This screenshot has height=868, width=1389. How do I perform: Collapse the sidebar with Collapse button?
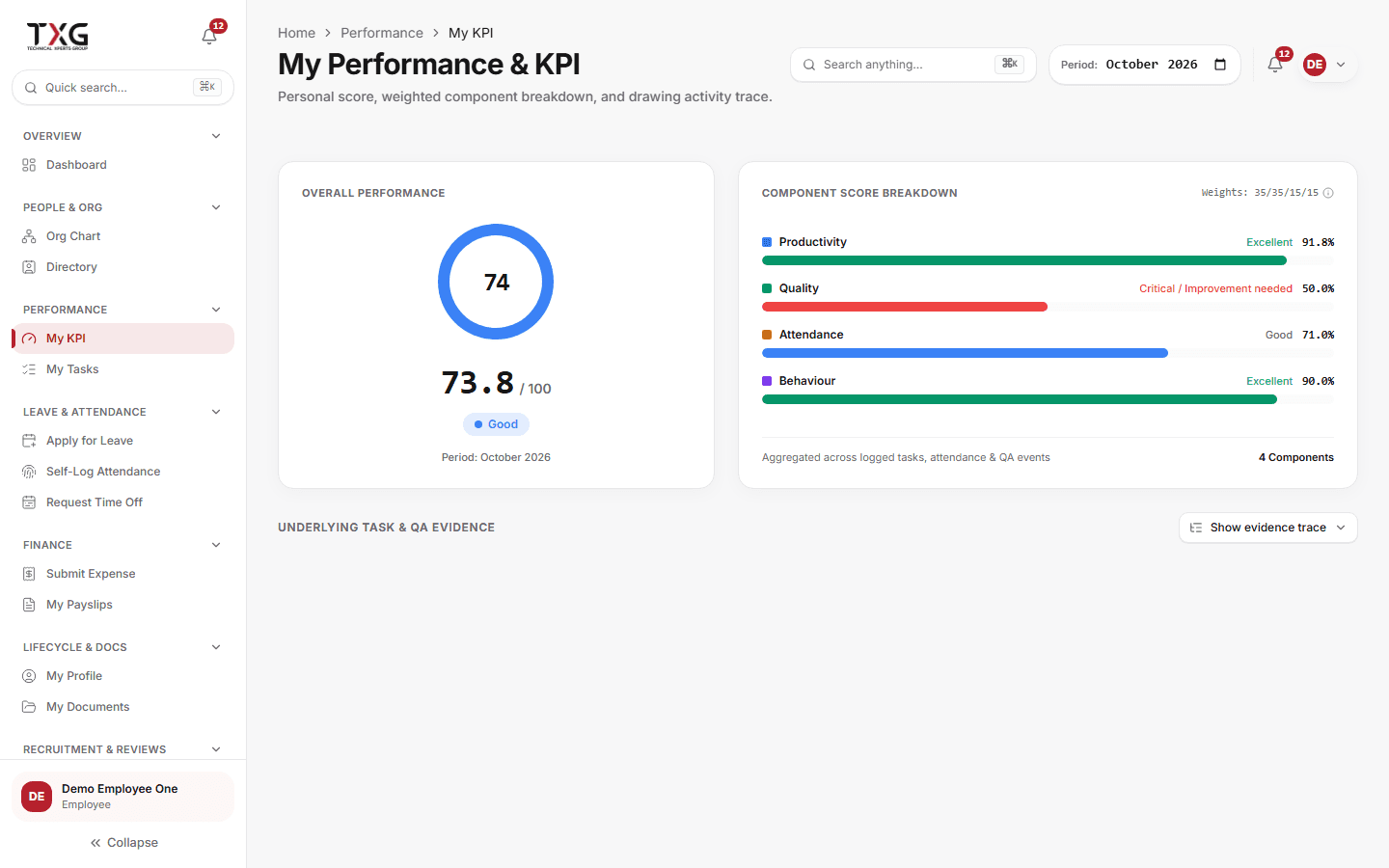pyautogui.click(x=123, y=843)
